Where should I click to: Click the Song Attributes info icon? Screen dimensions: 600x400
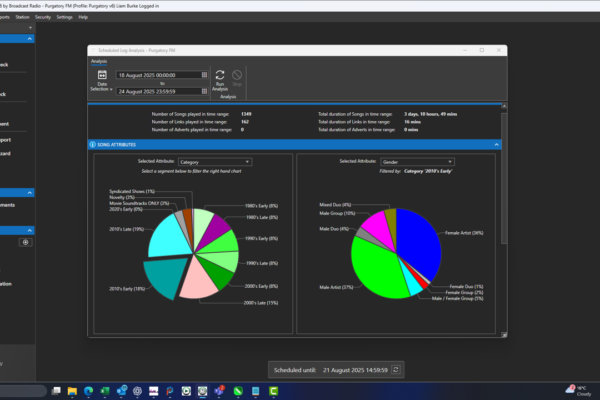pyautogui.click(x=93, y=146)
